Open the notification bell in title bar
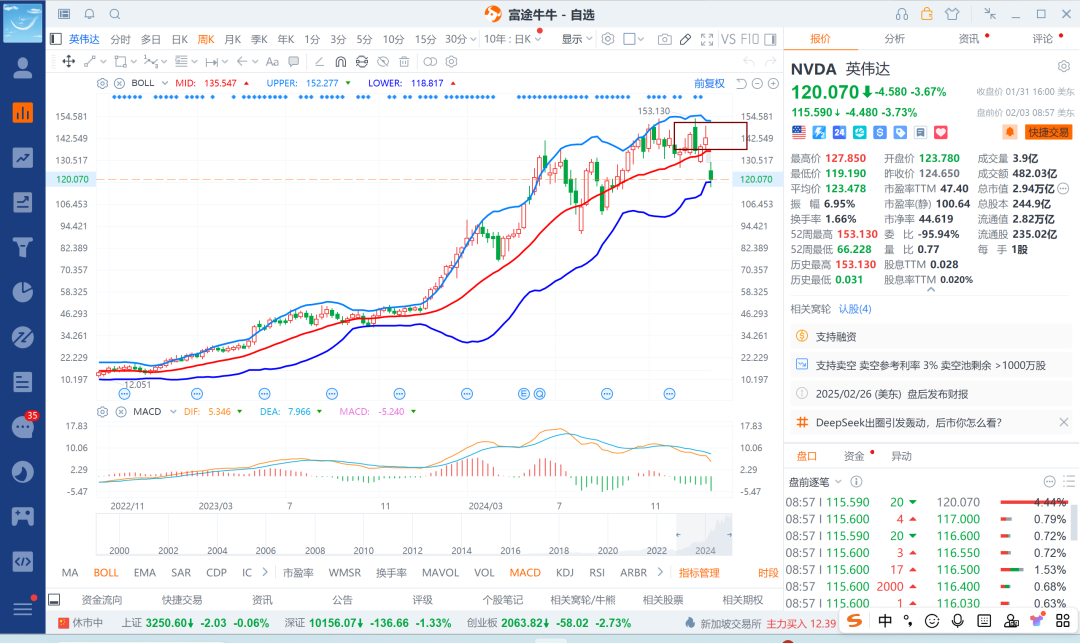The height and width of the screenshot is (643, 1080). (90, 14)
